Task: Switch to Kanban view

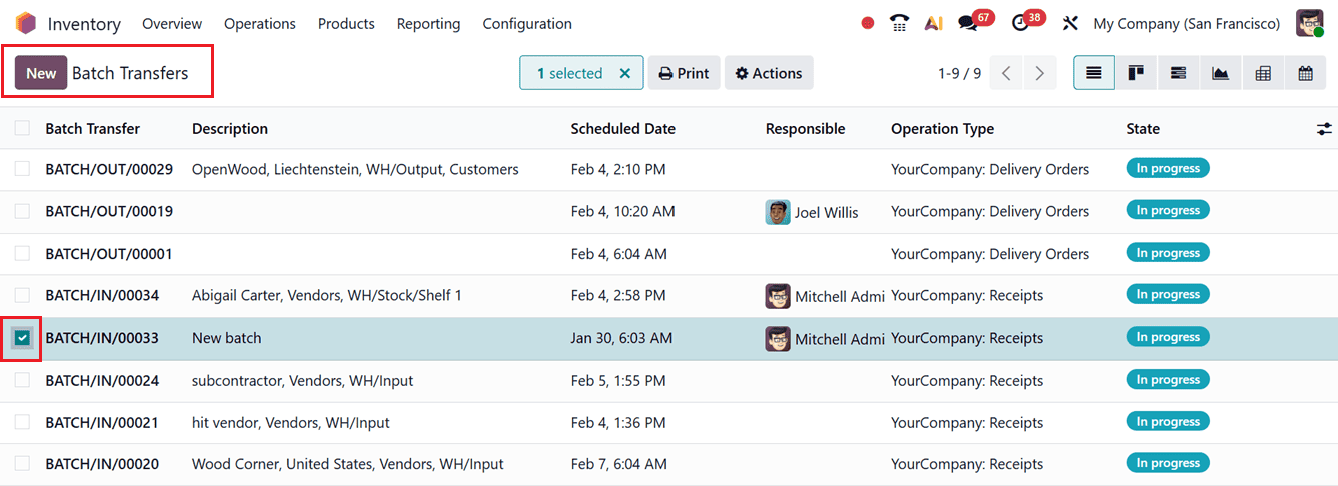Action: click(1136, 73)
